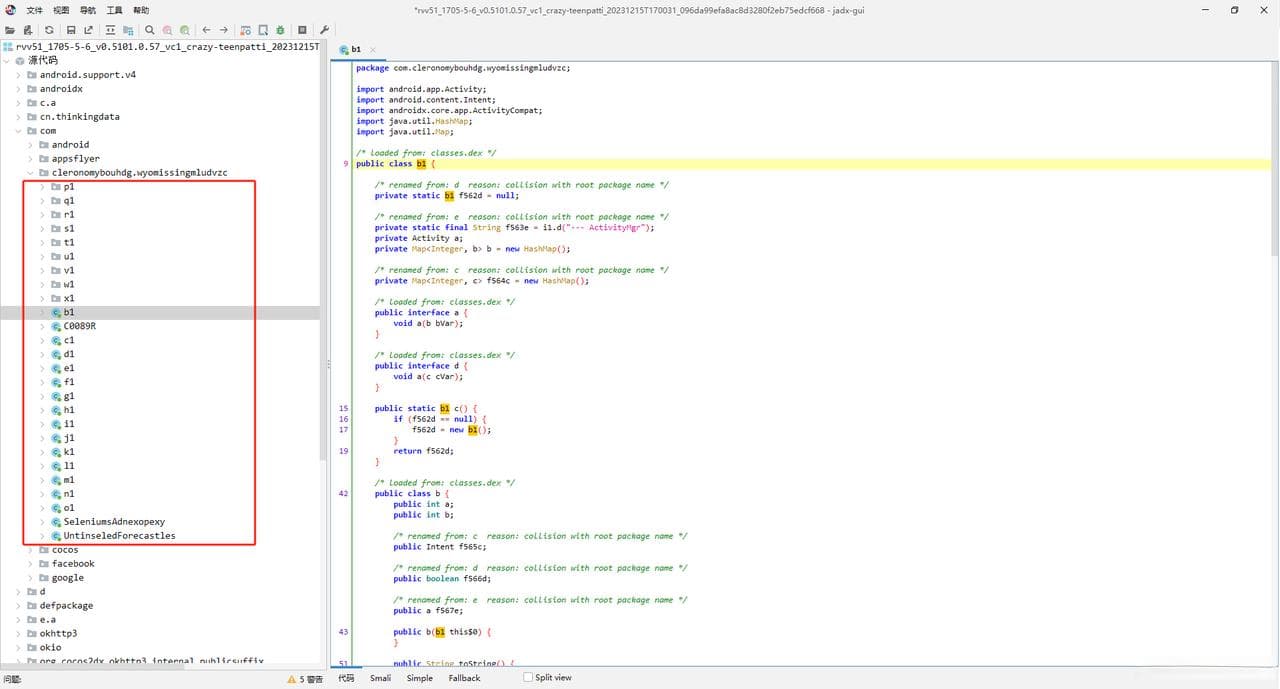
Task: Close the b1 editor tab
Action: [374, 49]
